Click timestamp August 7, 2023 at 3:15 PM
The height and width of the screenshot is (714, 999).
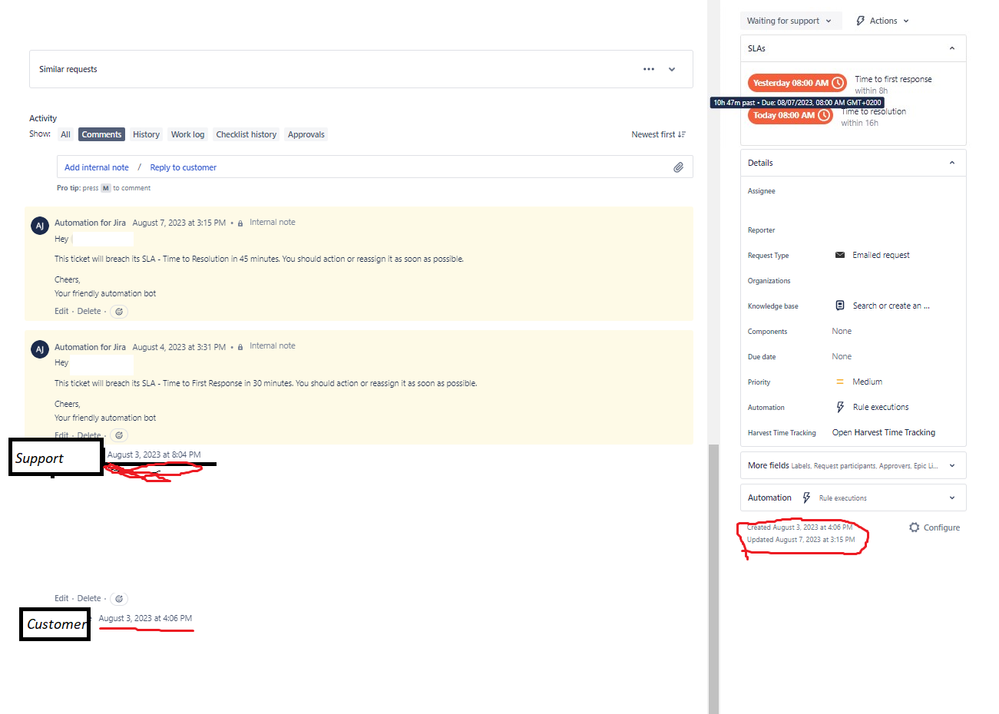(x=179, y=223)
